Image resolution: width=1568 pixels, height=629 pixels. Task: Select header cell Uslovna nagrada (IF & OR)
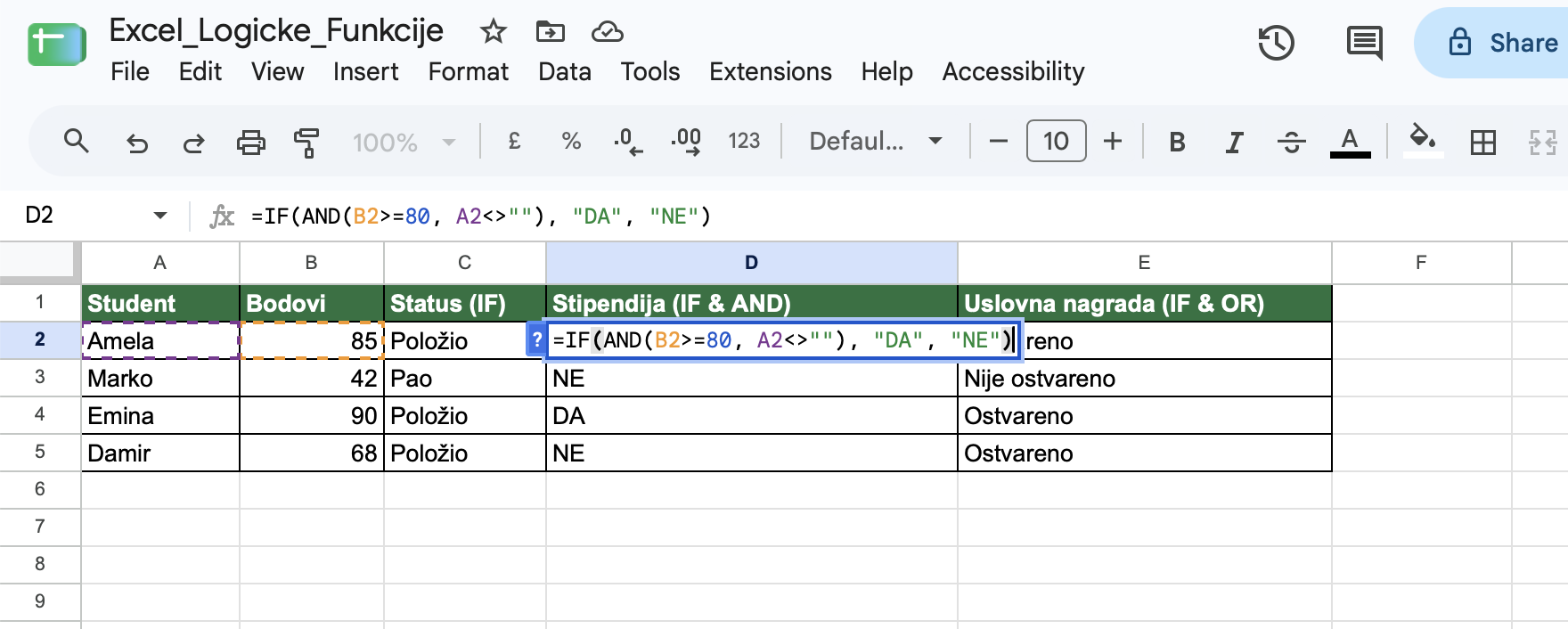point(1145,303)
